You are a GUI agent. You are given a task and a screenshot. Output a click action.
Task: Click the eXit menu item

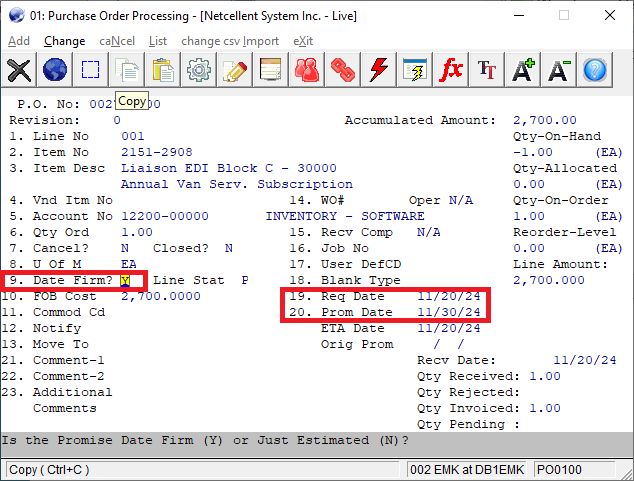(303, 41)
